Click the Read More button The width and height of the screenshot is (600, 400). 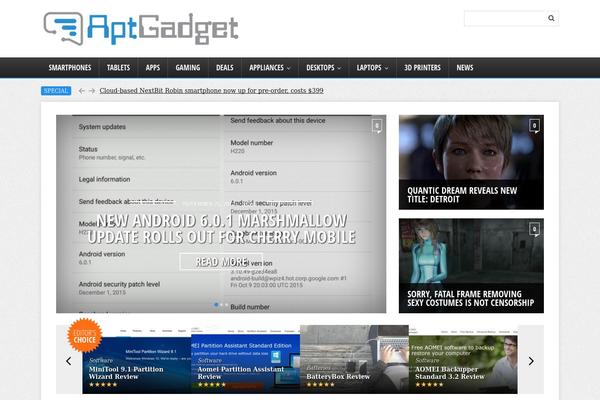(221, 262)
